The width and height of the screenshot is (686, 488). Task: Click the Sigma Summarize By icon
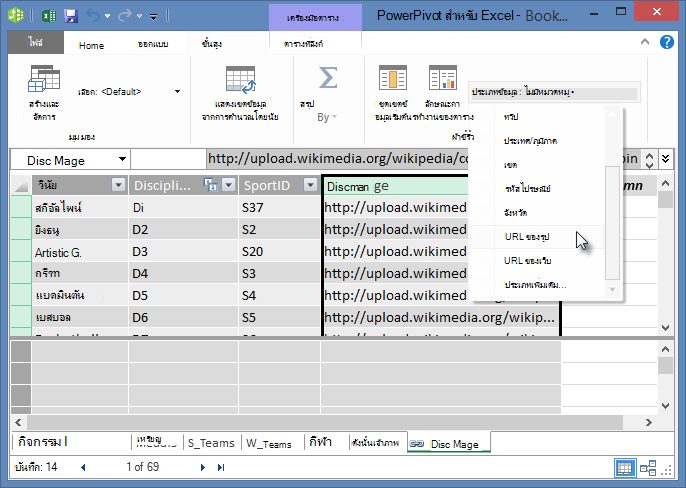(328, 78)
